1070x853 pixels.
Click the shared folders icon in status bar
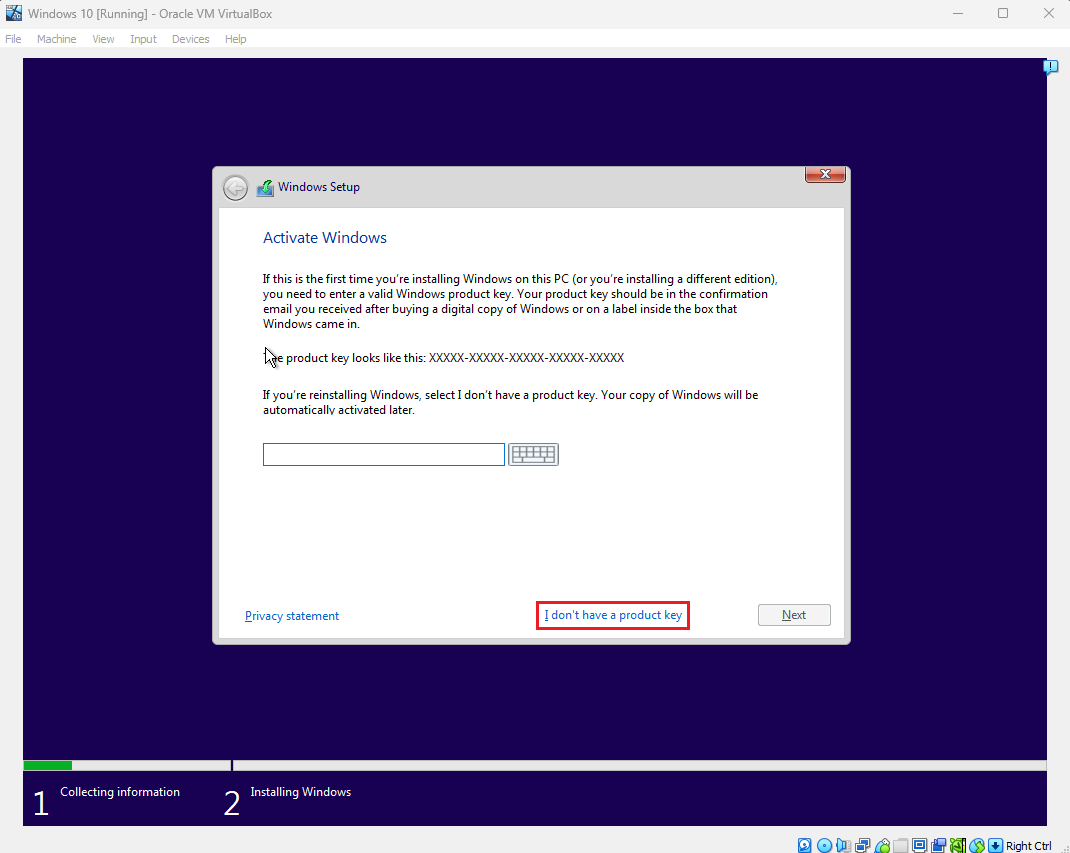pyautogui.click(x=901, y=845)
